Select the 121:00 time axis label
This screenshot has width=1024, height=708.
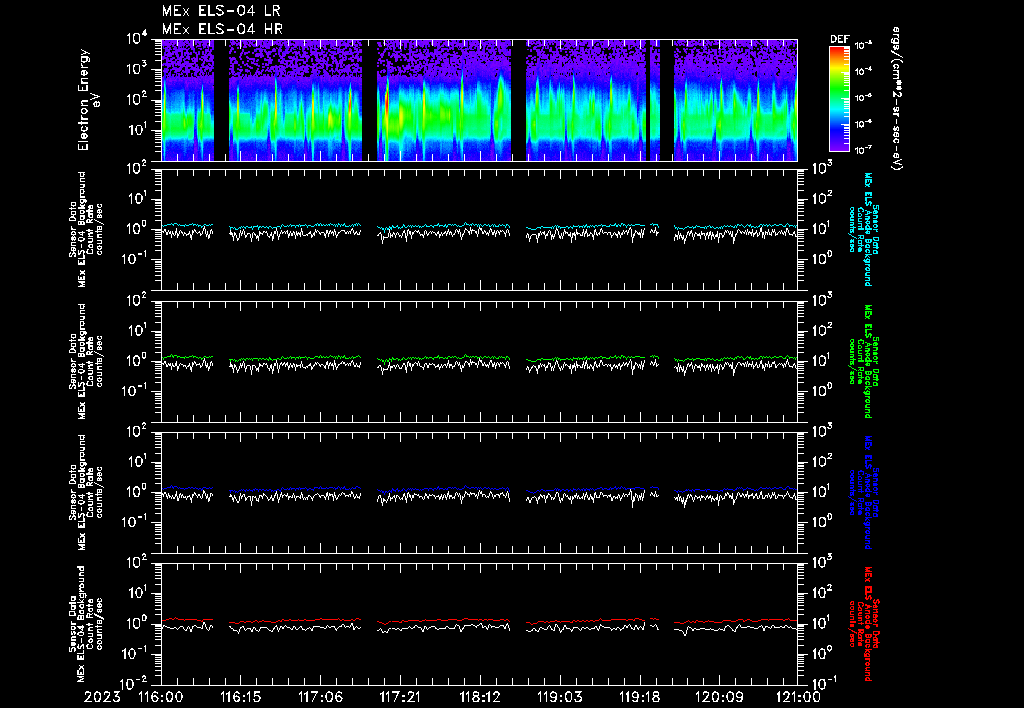click(x=797, y=695)
